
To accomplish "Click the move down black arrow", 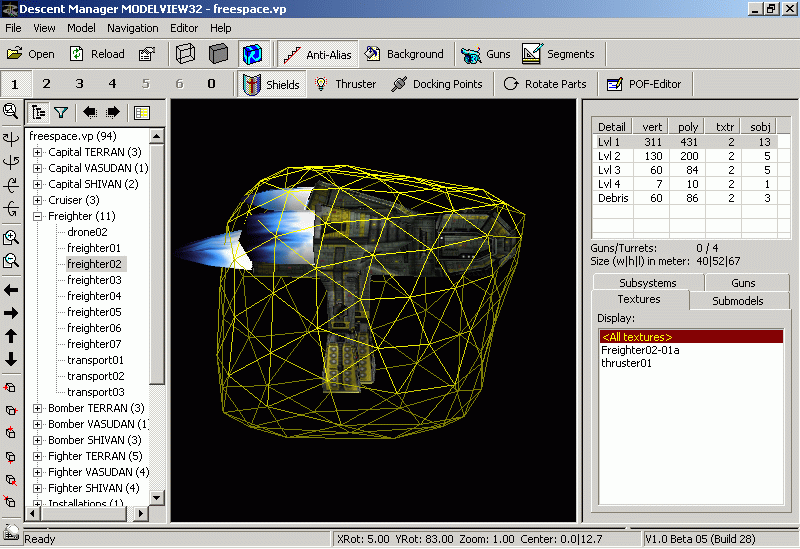I will coord(11,359).
